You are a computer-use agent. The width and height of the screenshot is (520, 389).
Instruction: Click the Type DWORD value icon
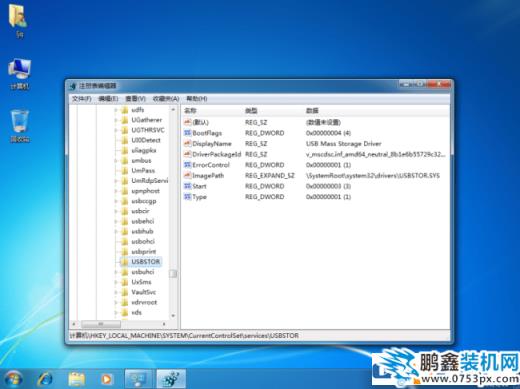click(x=187, y=197)
